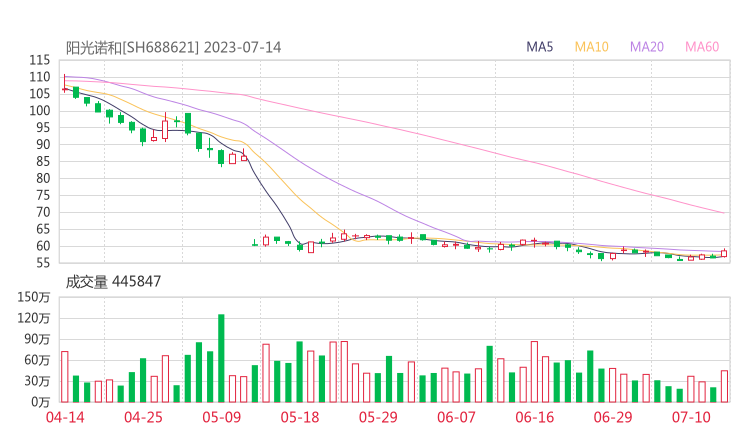Viewport: 740px width, 440px height.
Task: Click the 06-07 date axis label
Action: click(x=456, y=417)
